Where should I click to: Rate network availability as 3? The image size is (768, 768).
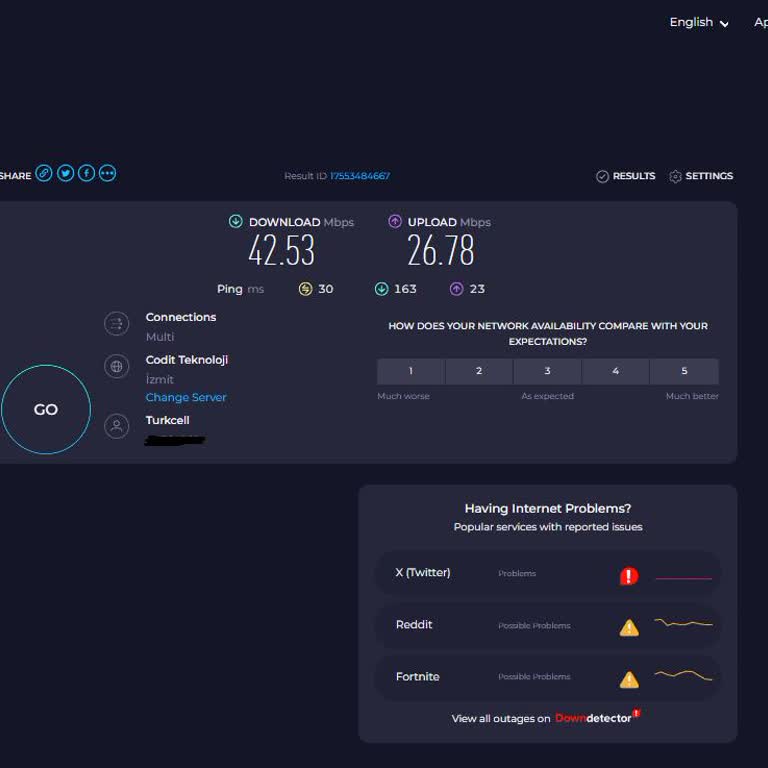point(548,371)
